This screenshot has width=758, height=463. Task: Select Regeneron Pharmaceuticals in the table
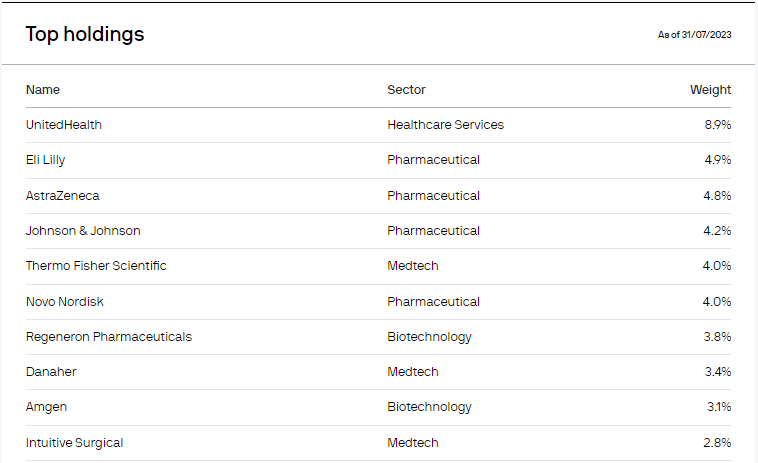click(109, 337)
